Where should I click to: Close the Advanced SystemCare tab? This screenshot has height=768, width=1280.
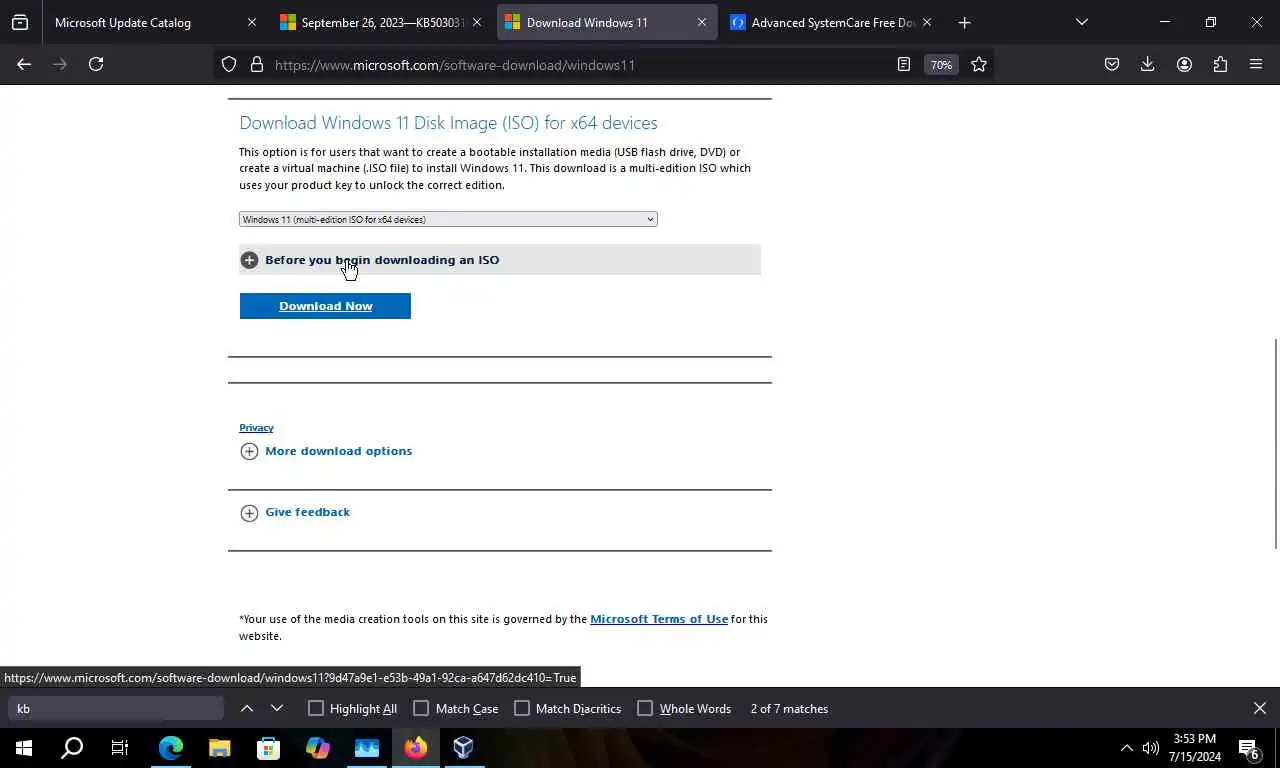[926, 22]
